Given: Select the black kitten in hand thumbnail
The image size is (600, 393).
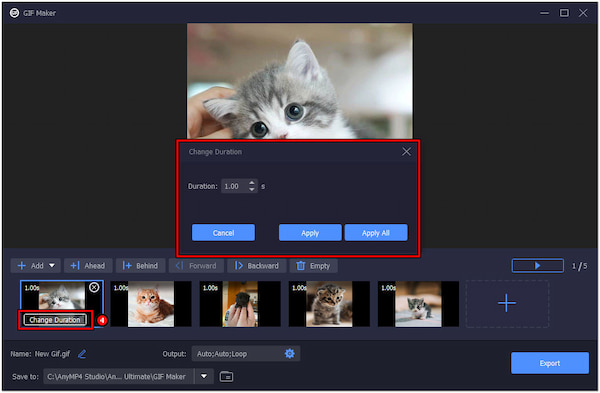Looking at the screenshot, I should [x=240, y=304].
